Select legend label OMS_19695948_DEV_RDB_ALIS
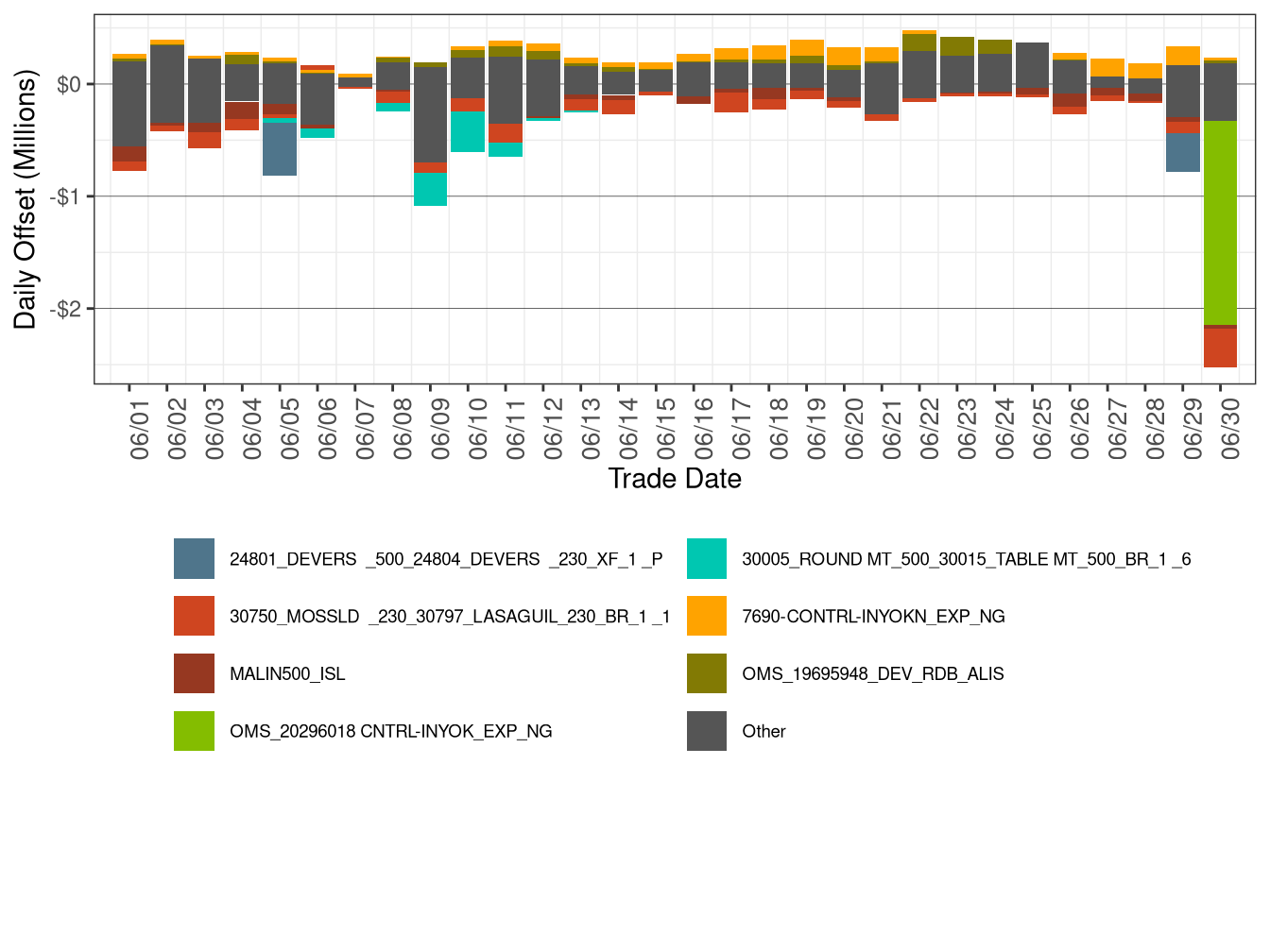The height and width of the screenshot is (952, 1270). point(873,674)
